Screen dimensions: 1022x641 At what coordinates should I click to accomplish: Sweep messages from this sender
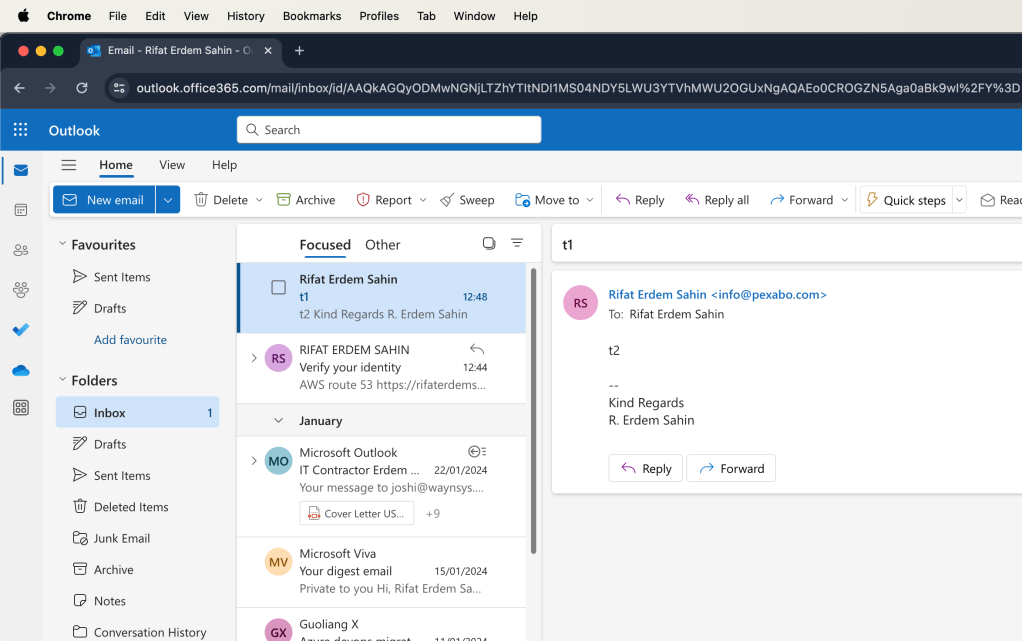467,200
